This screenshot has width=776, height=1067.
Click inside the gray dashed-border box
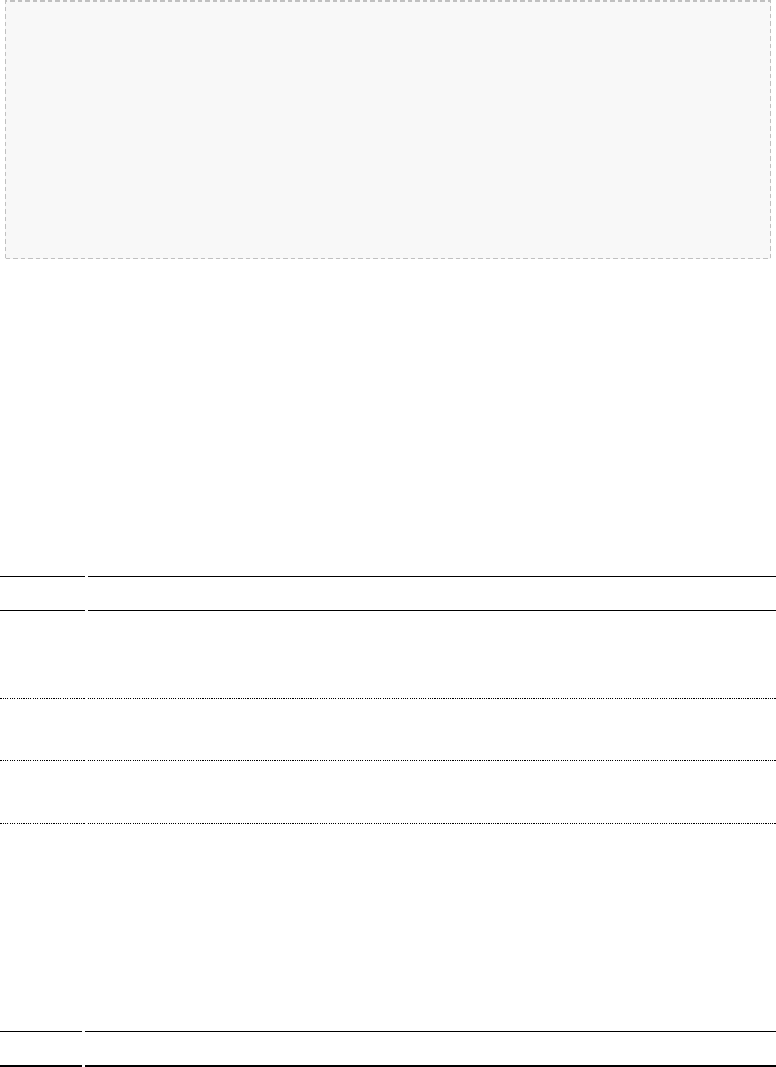(388, 129)
